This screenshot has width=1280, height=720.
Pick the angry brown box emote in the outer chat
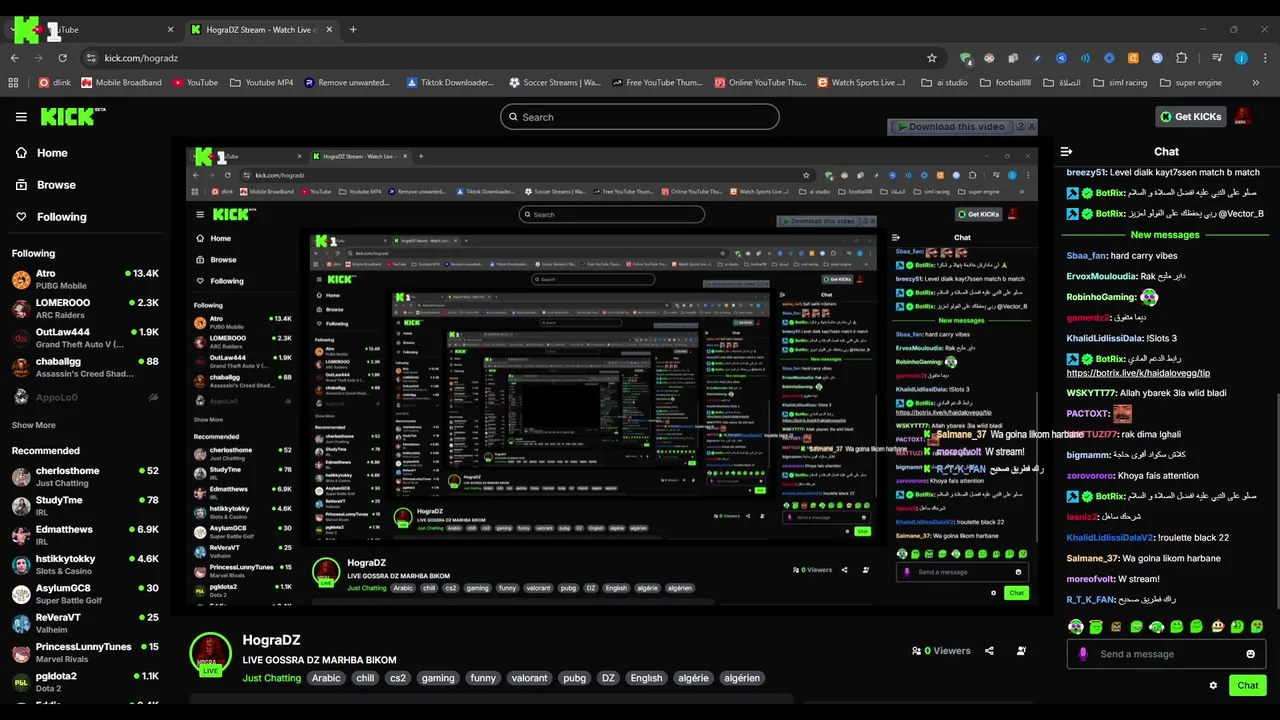coord(1116,627)
